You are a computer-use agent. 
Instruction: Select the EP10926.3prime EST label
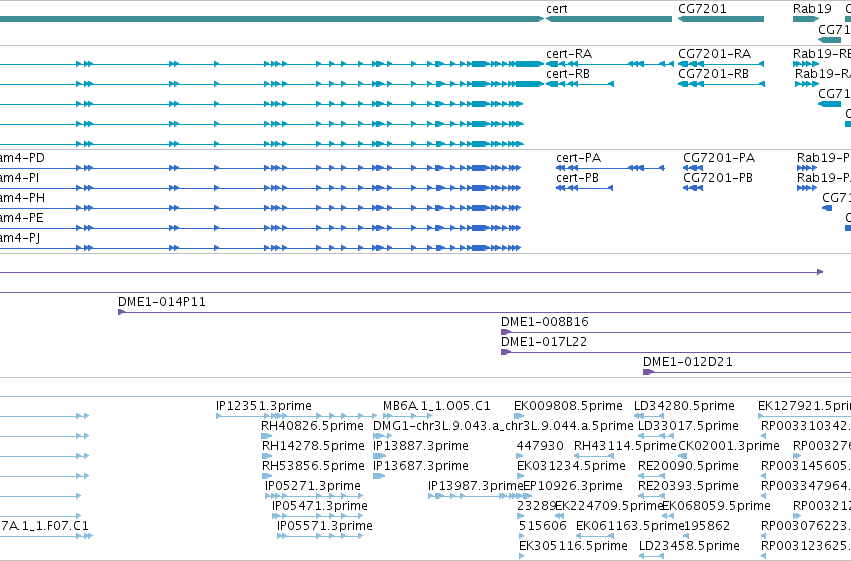[x=573, y=486]
